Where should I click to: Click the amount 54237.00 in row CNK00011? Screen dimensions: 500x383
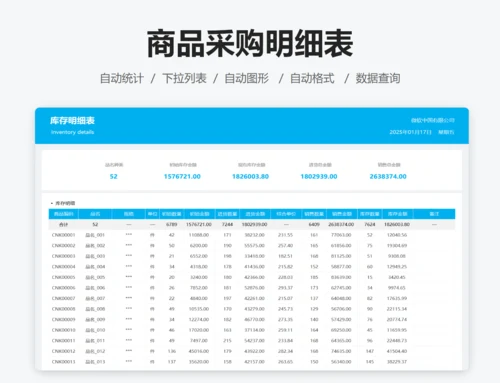pyautogui.click(x=255, y=341)
